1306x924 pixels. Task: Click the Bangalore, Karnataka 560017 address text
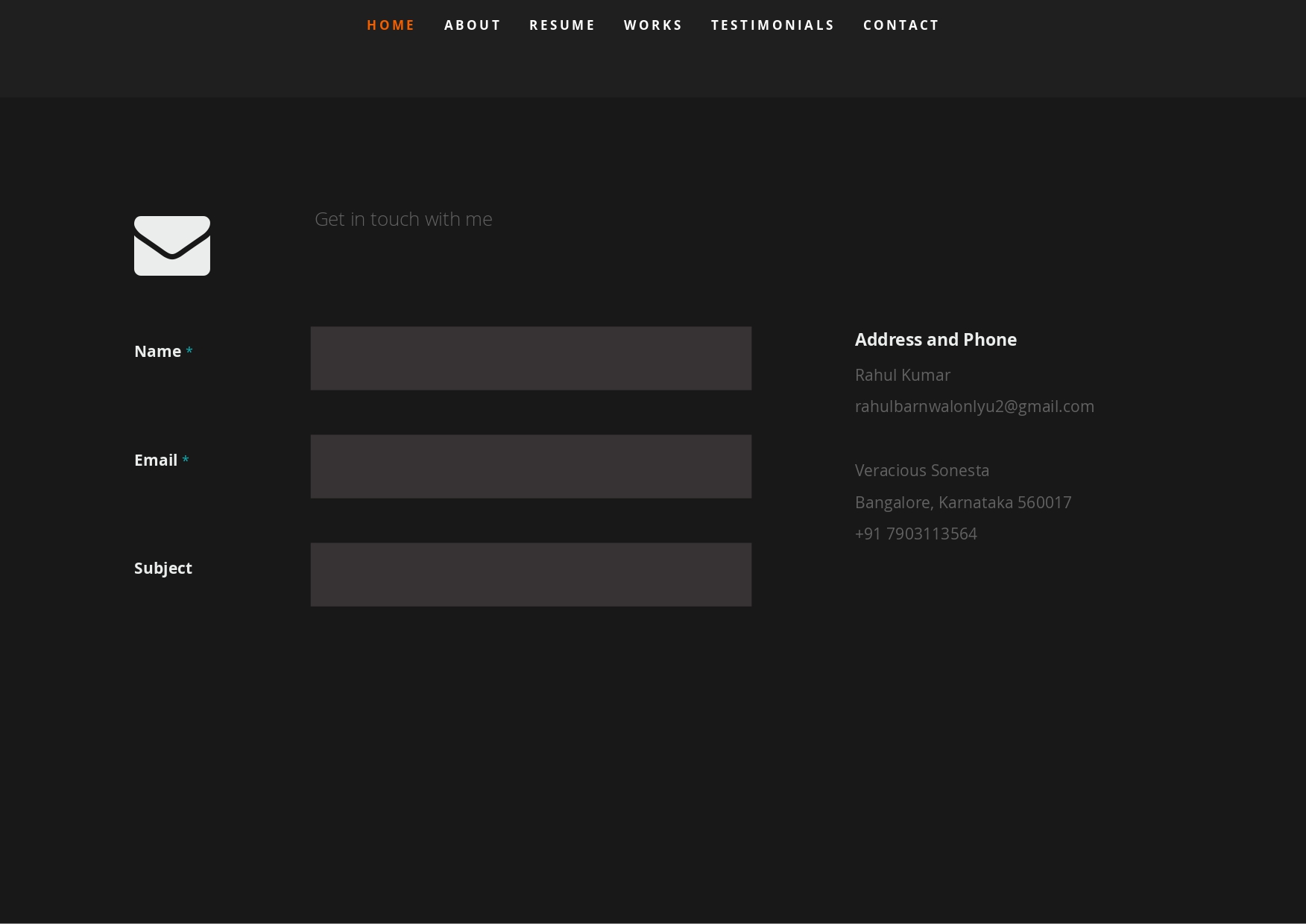(x=963, y=502)
